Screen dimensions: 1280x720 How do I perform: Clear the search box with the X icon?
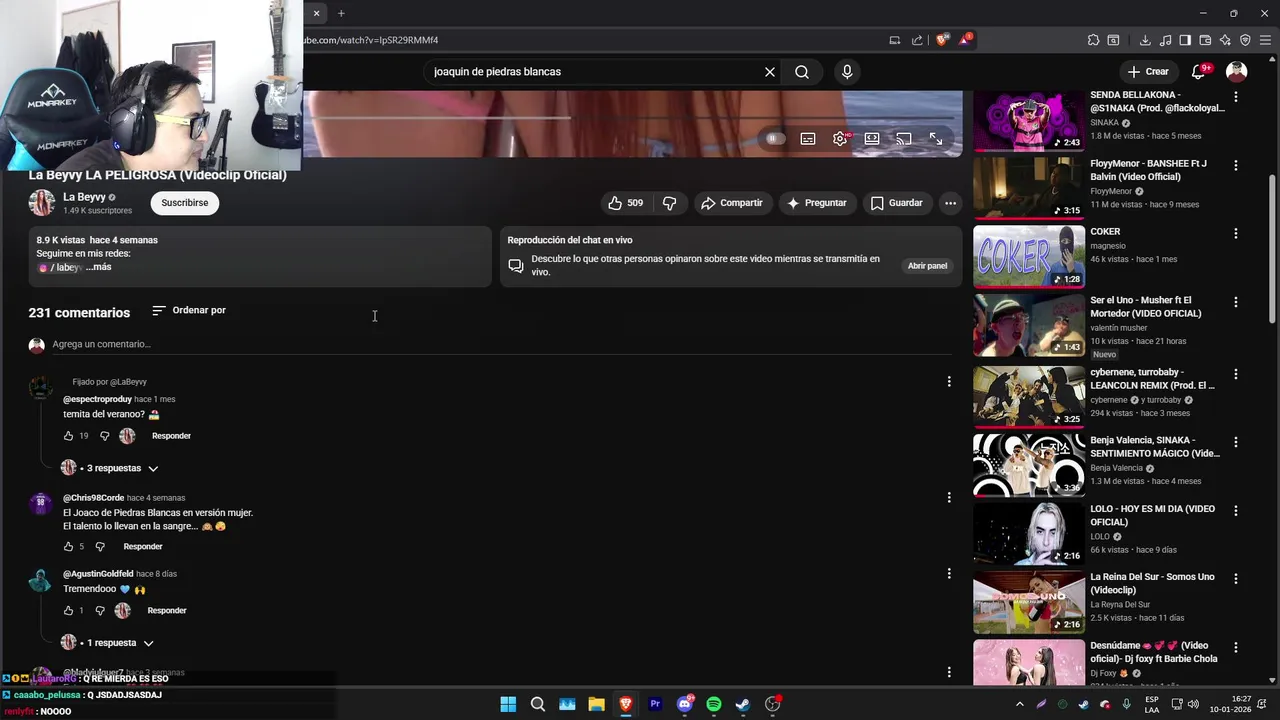(x=770, y=72)
